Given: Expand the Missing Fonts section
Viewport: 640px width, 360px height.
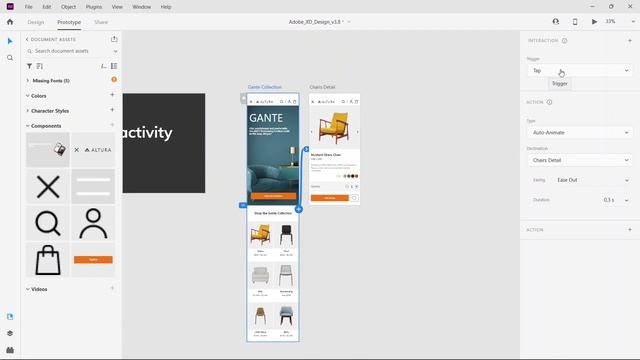Looking at the screenshot, I should pos(28,80).
